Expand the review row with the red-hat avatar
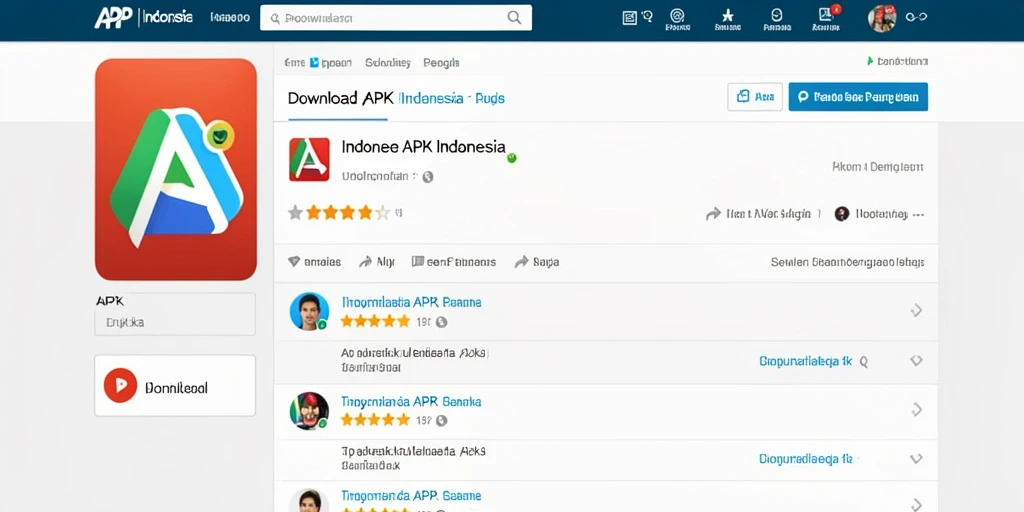The height and width of the screenshot is (512, 1024). coord(916,409)
